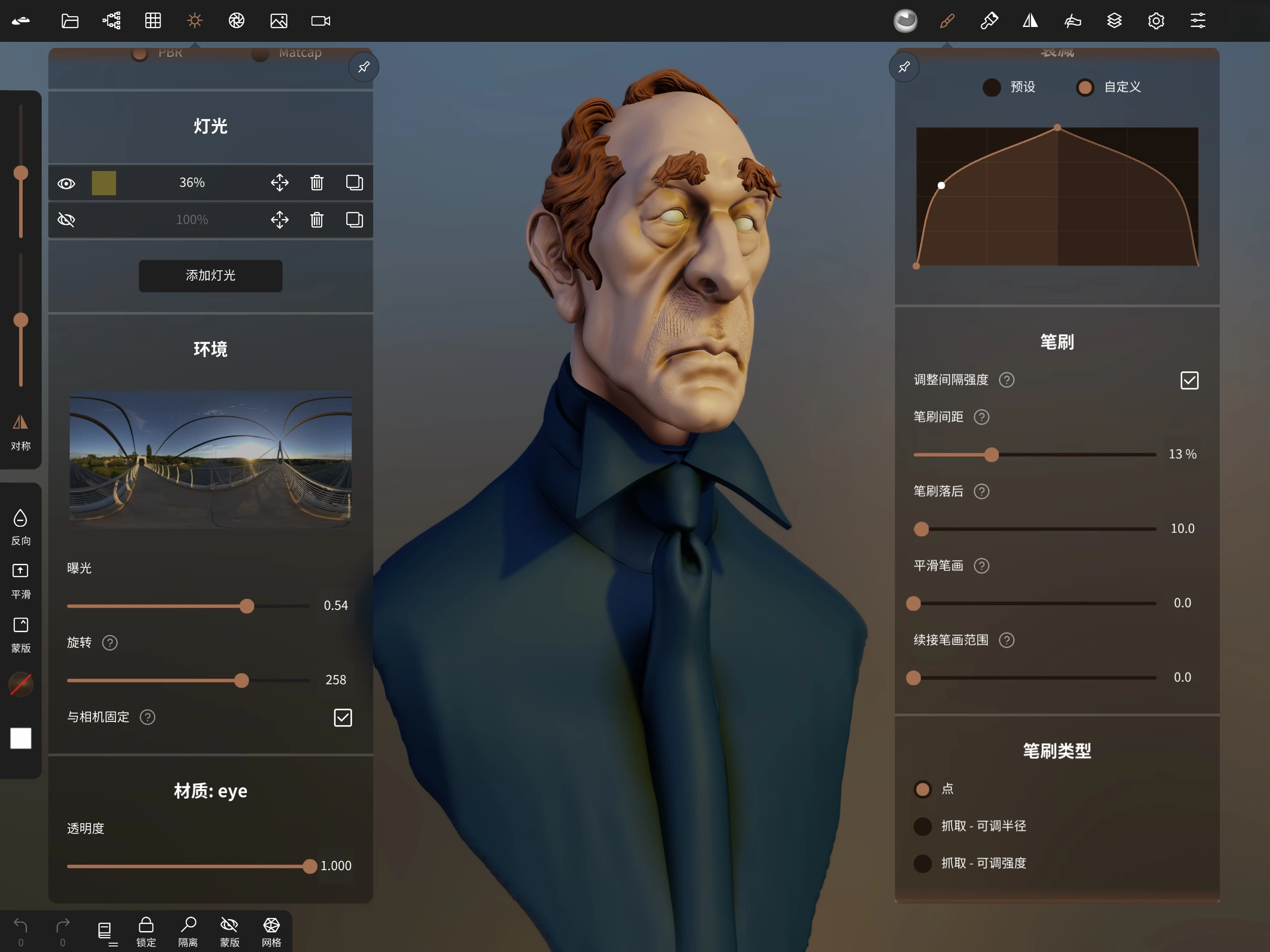The height and width of the screenshot is (952, 1270).
Task: Click 网格 wireframe button
Action: click(271, 932)
